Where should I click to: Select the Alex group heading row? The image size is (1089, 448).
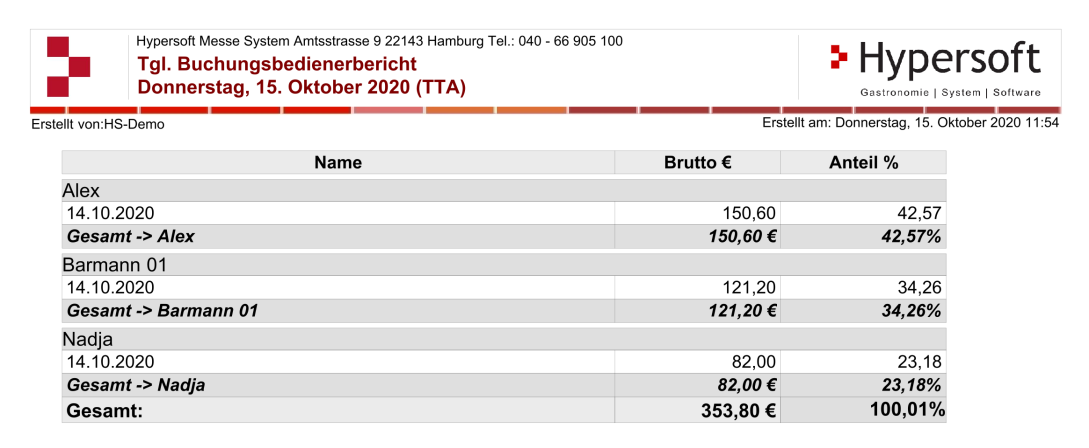(82, 190)
